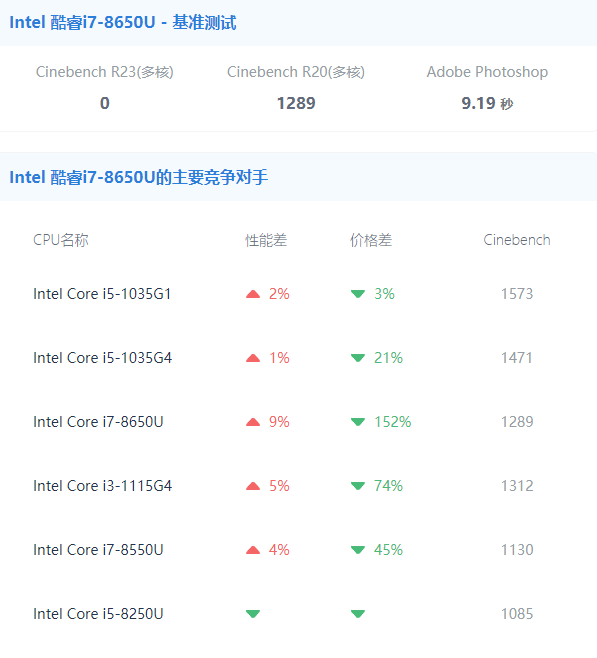597x658 pixels.
Task: Click green down arrow beside 74%
Action: pos(358,486)
